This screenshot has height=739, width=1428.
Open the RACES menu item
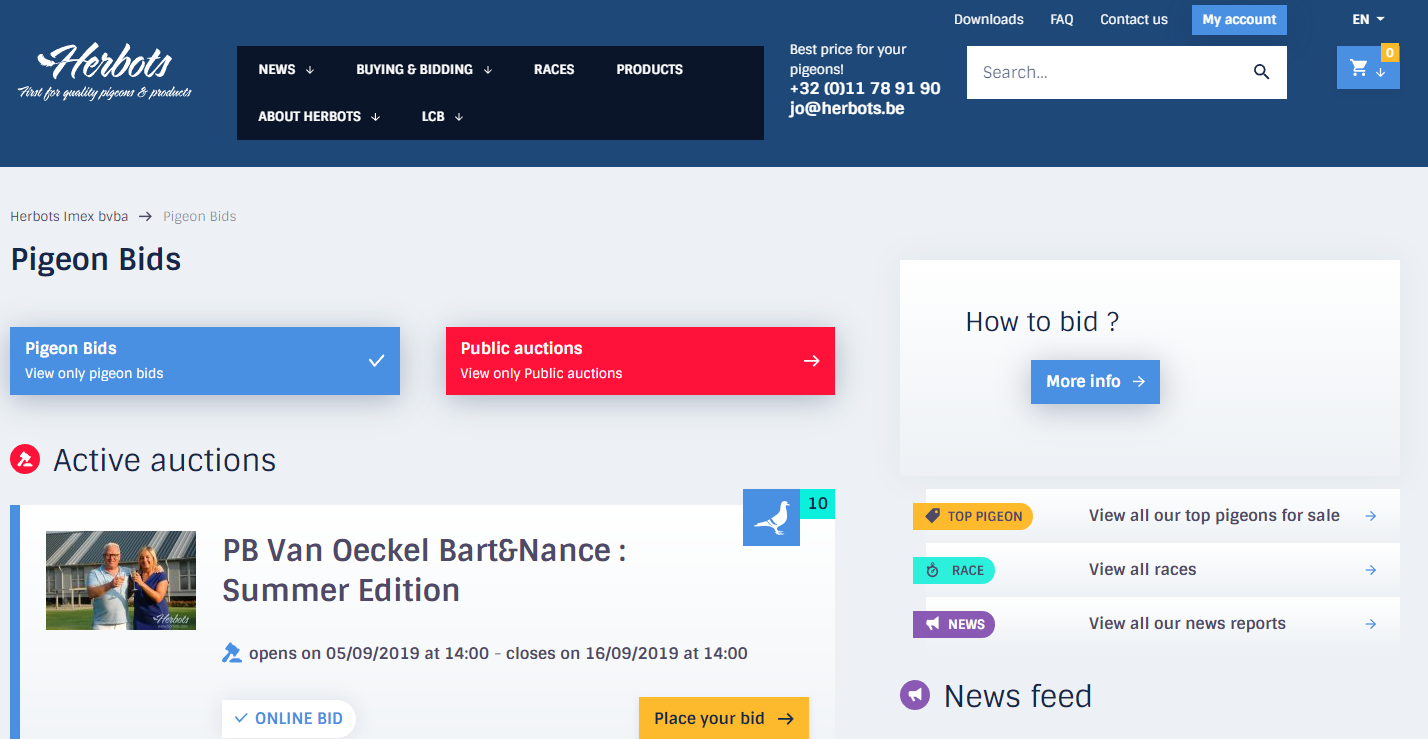click(554, 69)
